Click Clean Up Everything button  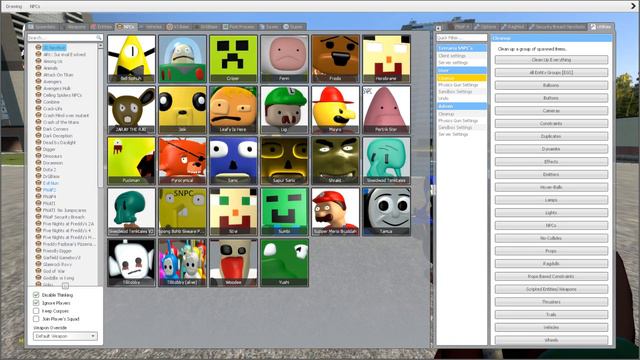click(551, 60)
